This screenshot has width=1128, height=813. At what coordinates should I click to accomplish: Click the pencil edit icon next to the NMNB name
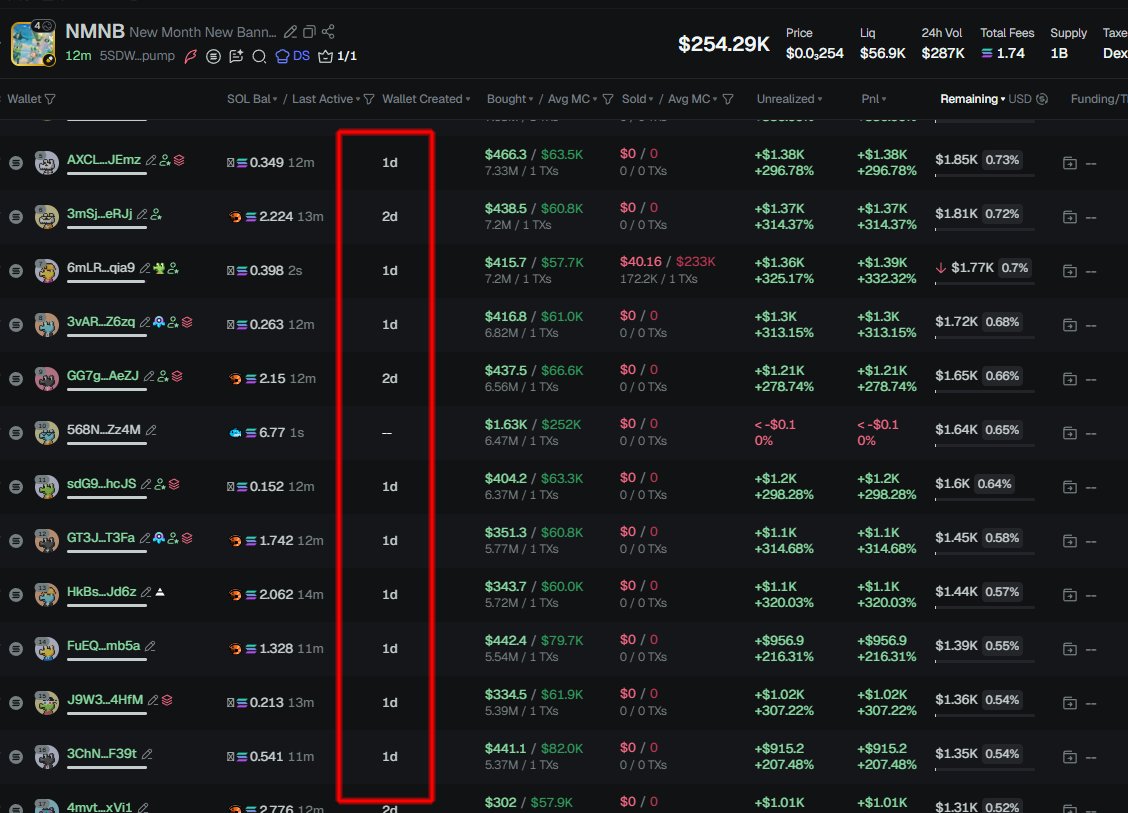tap(291, 32)
